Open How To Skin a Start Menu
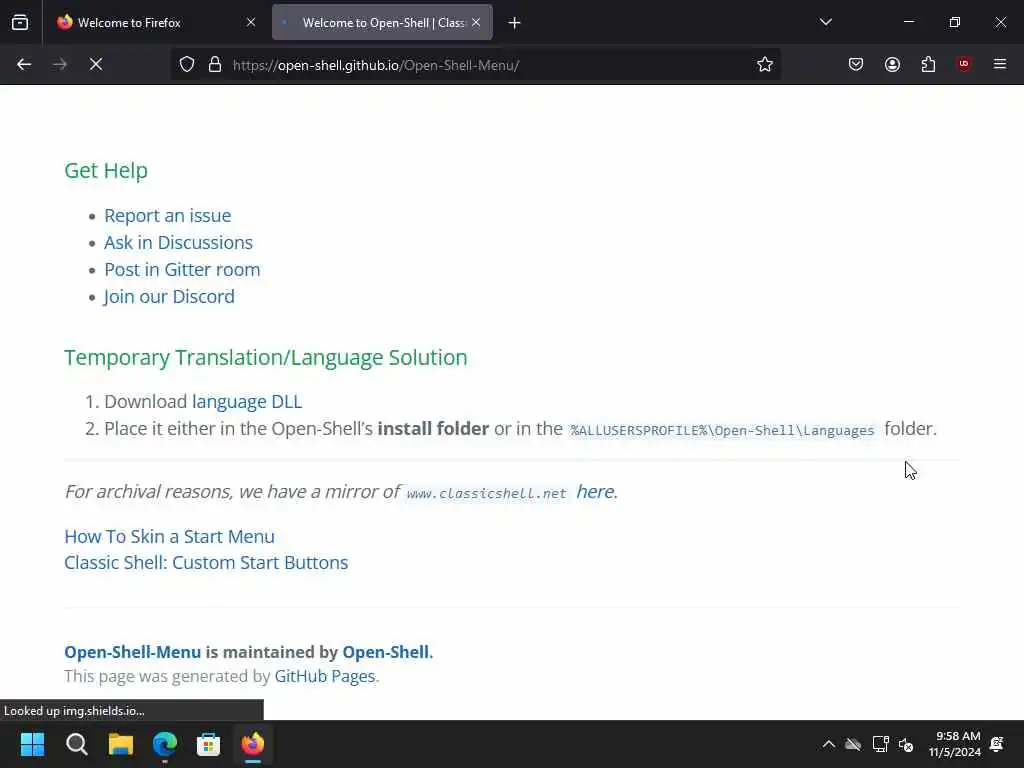This screenshot has width=1024, height=768. coord(169,536)
